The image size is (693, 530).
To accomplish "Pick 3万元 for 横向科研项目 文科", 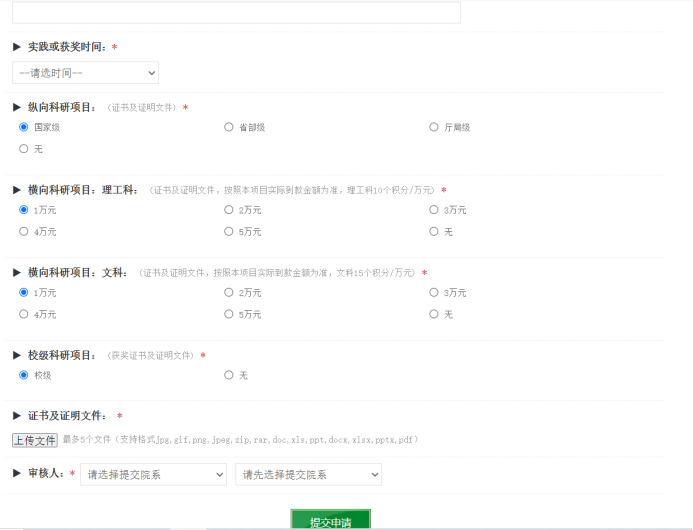I will tap(434, 293).
